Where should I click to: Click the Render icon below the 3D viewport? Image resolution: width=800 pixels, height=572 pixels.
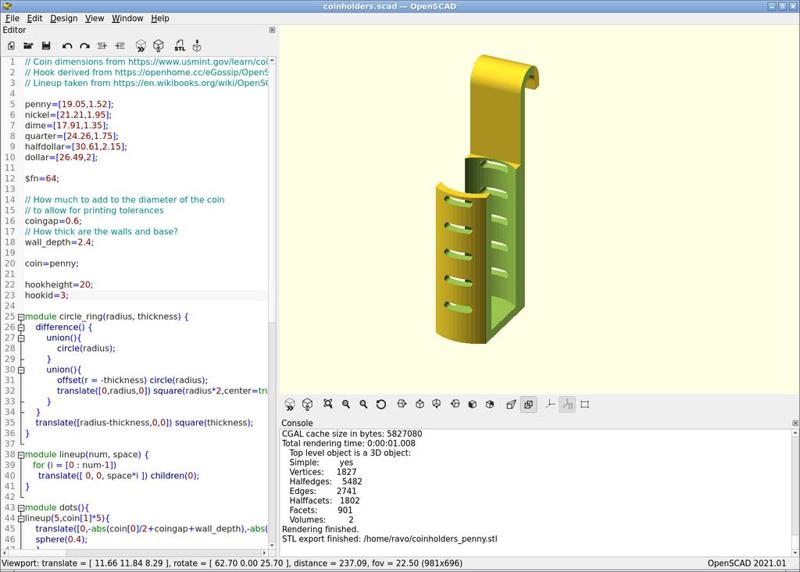pyautogui.click(x=307, y=405)
